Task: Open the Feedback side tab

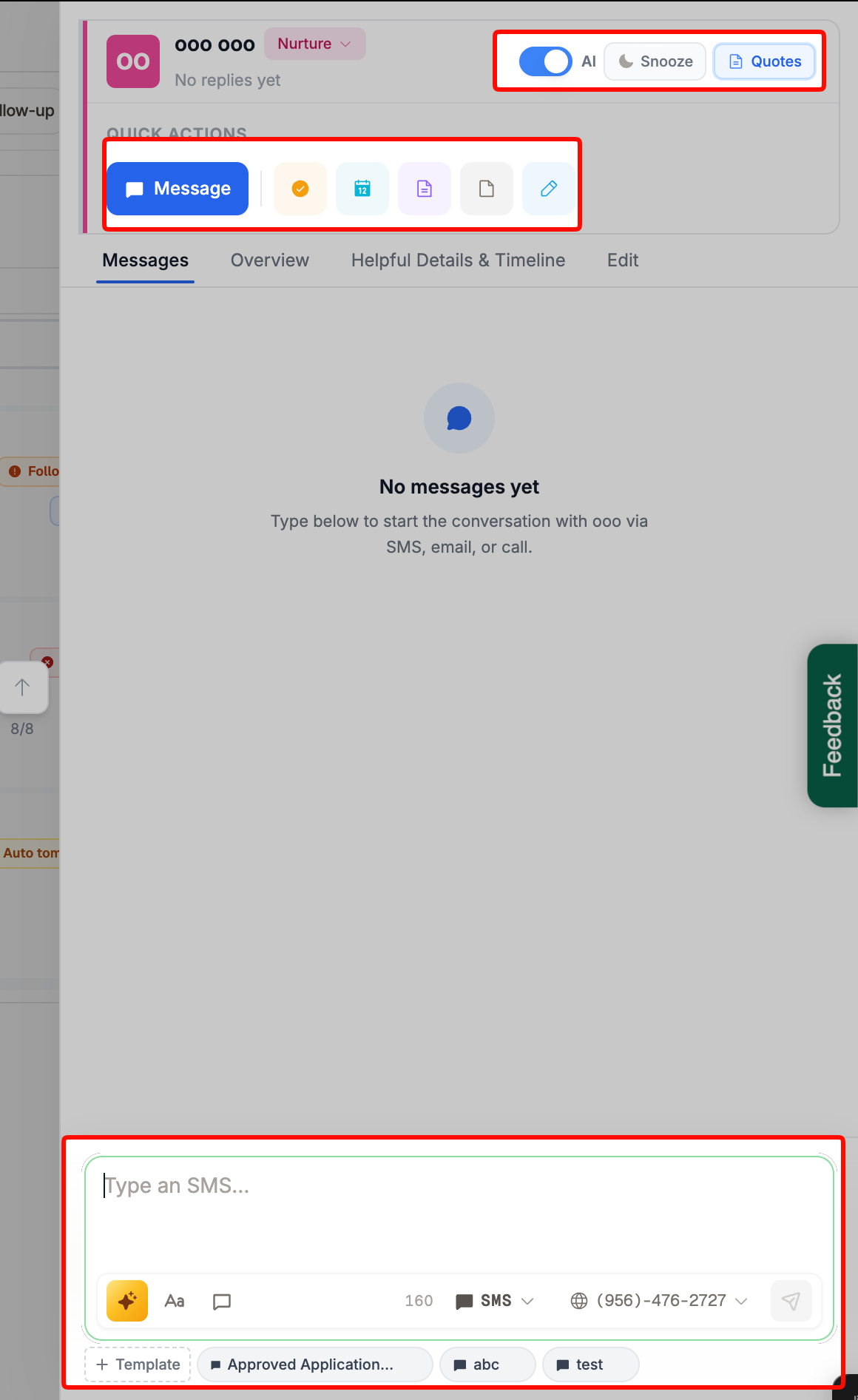Action: (x=833, y=725)
